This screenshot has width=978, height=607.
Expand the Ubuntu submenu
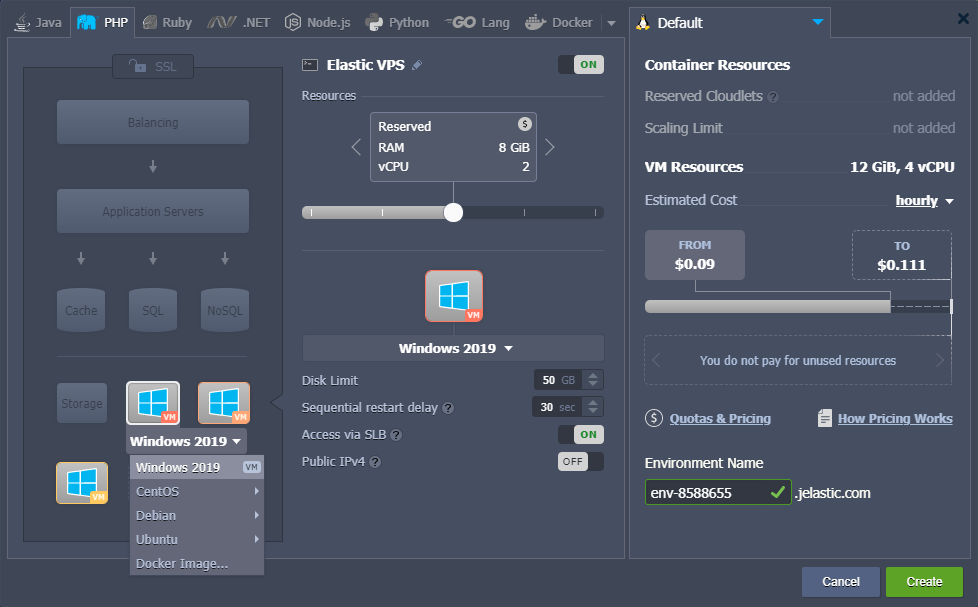coord(197,540)
